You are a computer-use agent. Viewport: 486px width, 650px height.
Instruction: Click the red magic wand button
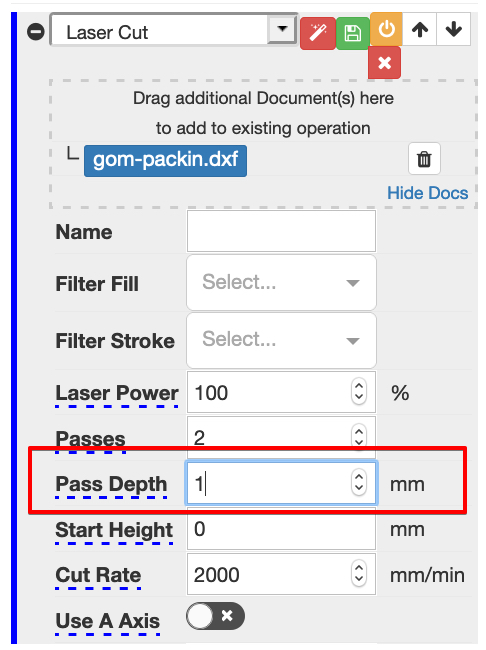tap(318, 33)
